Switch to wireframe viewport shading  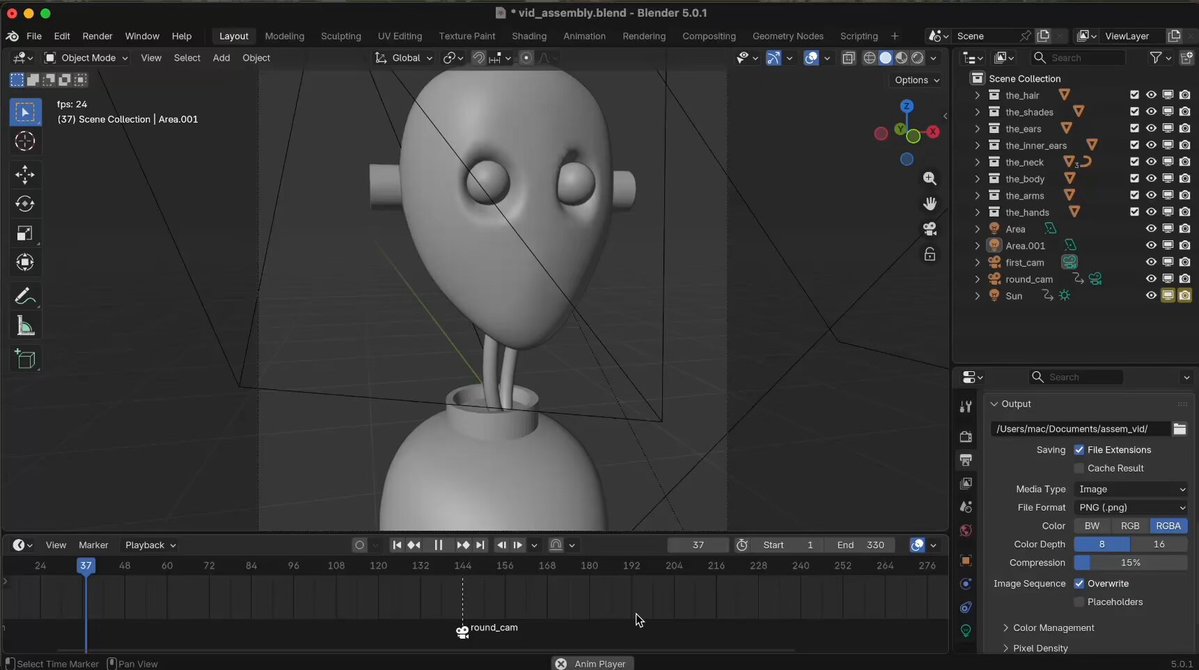(x=869, y=57)
